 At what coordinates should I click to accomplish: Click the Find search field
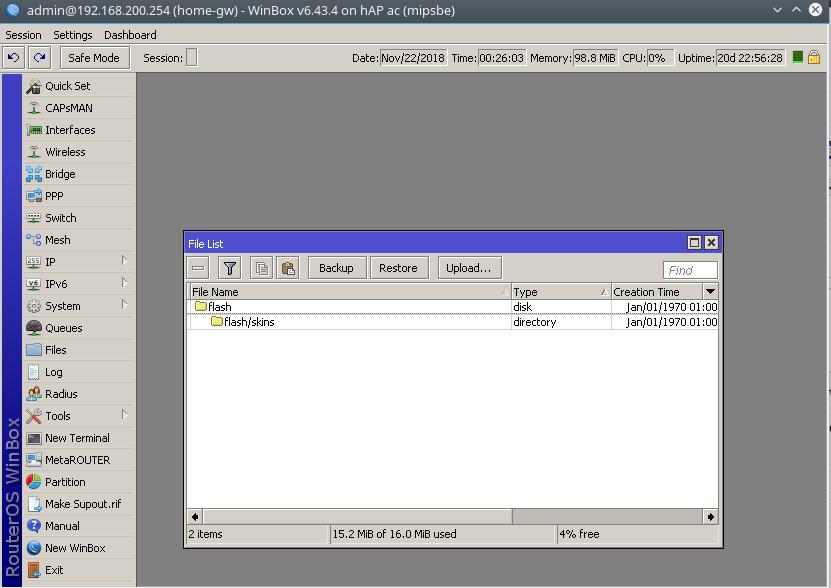tap(690, 270)
